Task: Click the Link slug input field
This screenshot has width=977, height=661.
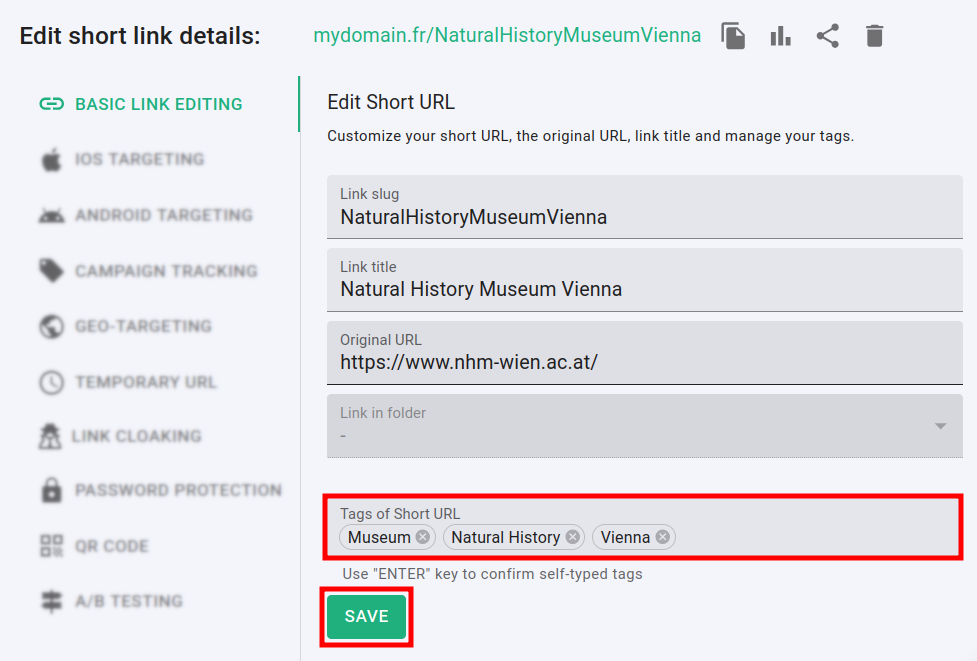Action: [644, 217]
